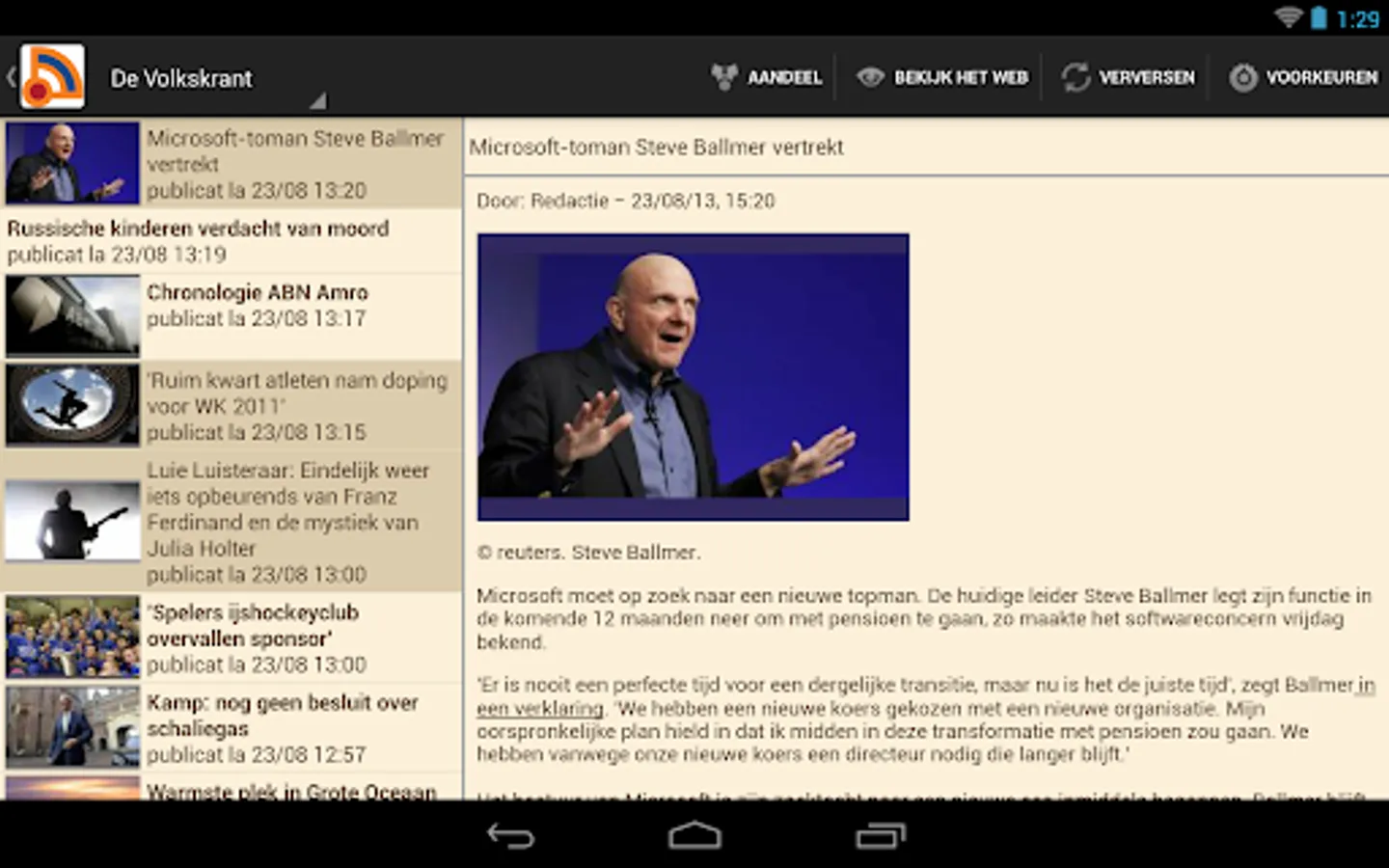This screenshot has width=1389, height=868.
Task: Tap the byline 'Door: Redactie – 23/08/13, 15:20'
Action: [625, 201]
